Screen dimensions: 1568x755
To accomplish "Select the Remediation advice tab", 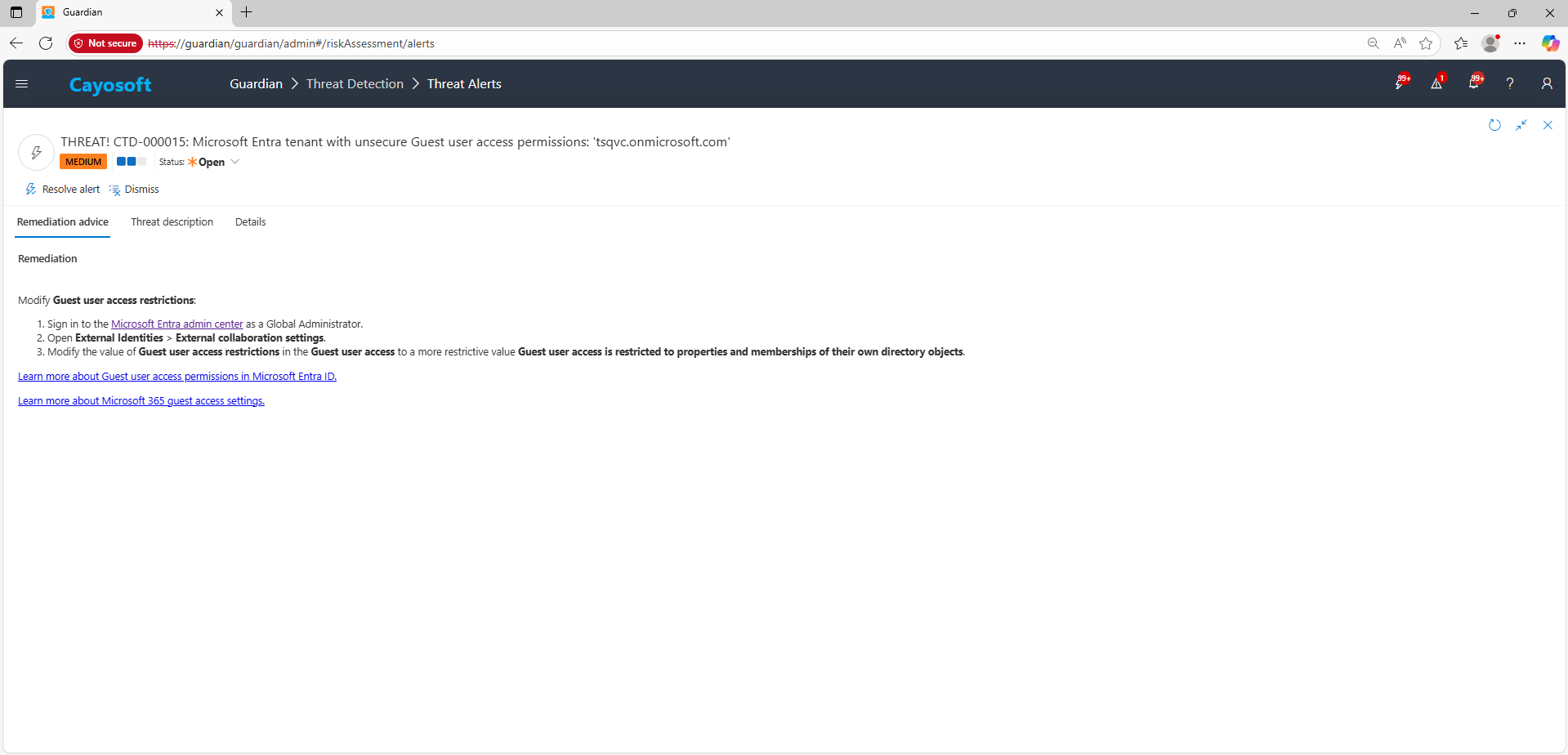I will click(63, 222).
